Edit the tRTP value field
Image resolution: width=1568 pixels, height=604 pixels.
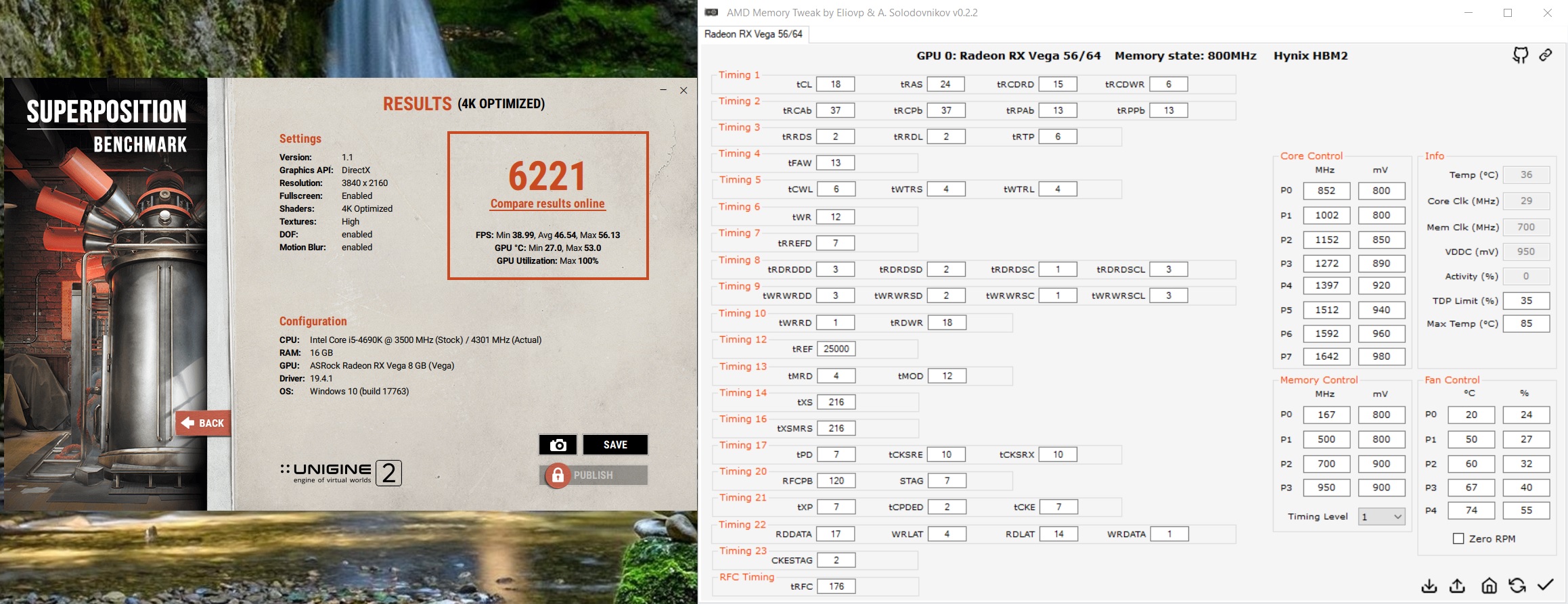coord(1058,137)
